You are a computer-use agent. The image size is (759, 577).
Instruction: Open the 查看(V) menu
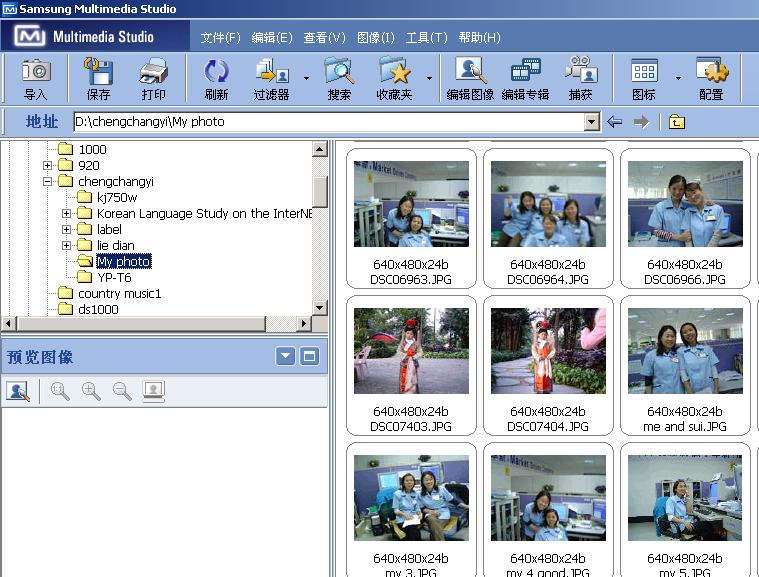324,37
